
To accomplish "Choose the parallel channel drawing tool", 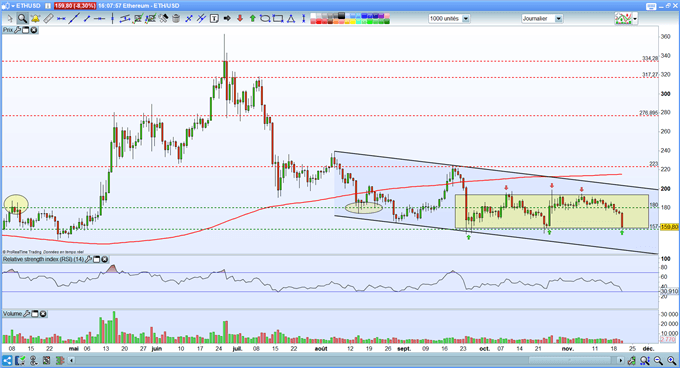I will pos(125,19).
